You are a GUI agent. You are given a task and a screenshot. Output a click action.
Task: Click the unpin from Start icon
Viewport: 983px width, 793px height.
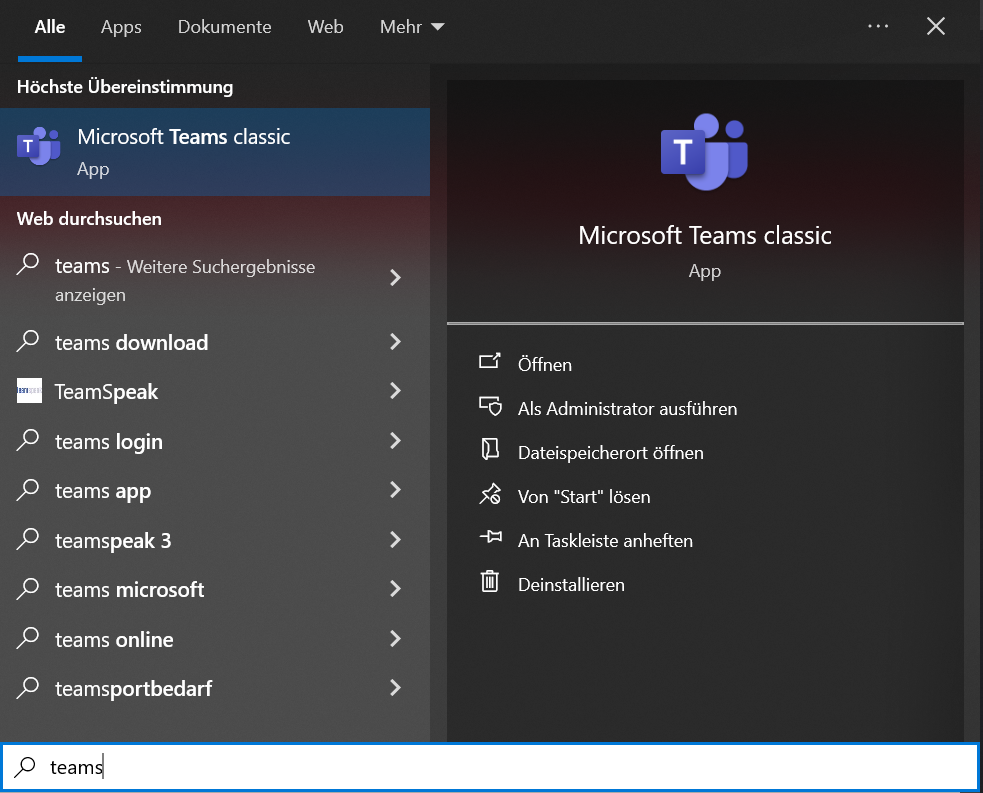pos(490,494)
